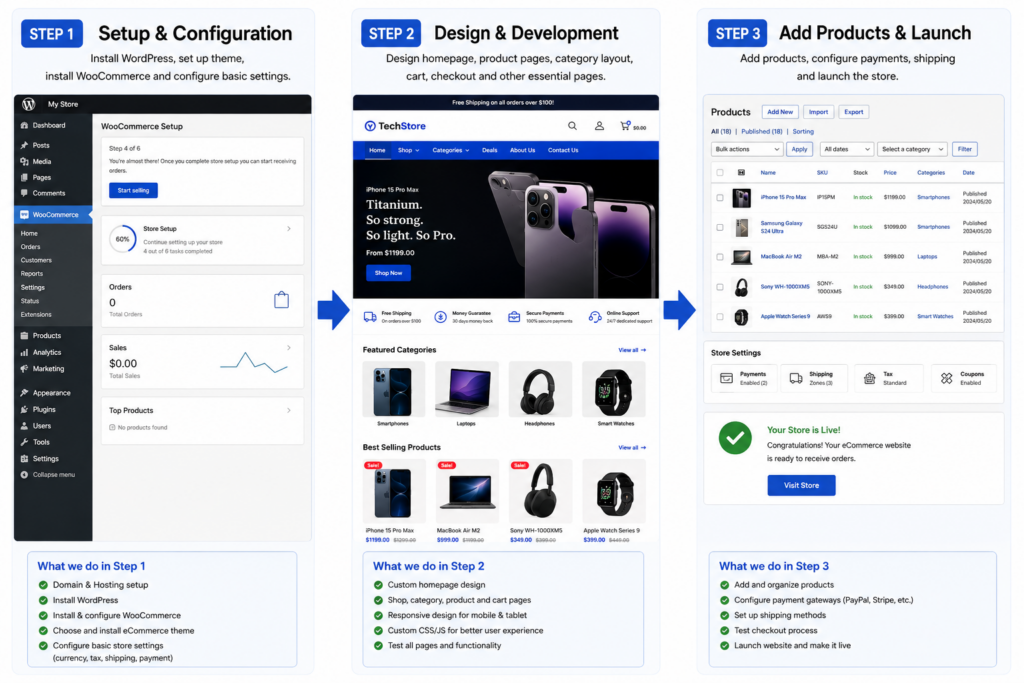Click the Payments settings icon
Image resolution: width=1024 pixels, height=683 pixels.
coord(726,378)
